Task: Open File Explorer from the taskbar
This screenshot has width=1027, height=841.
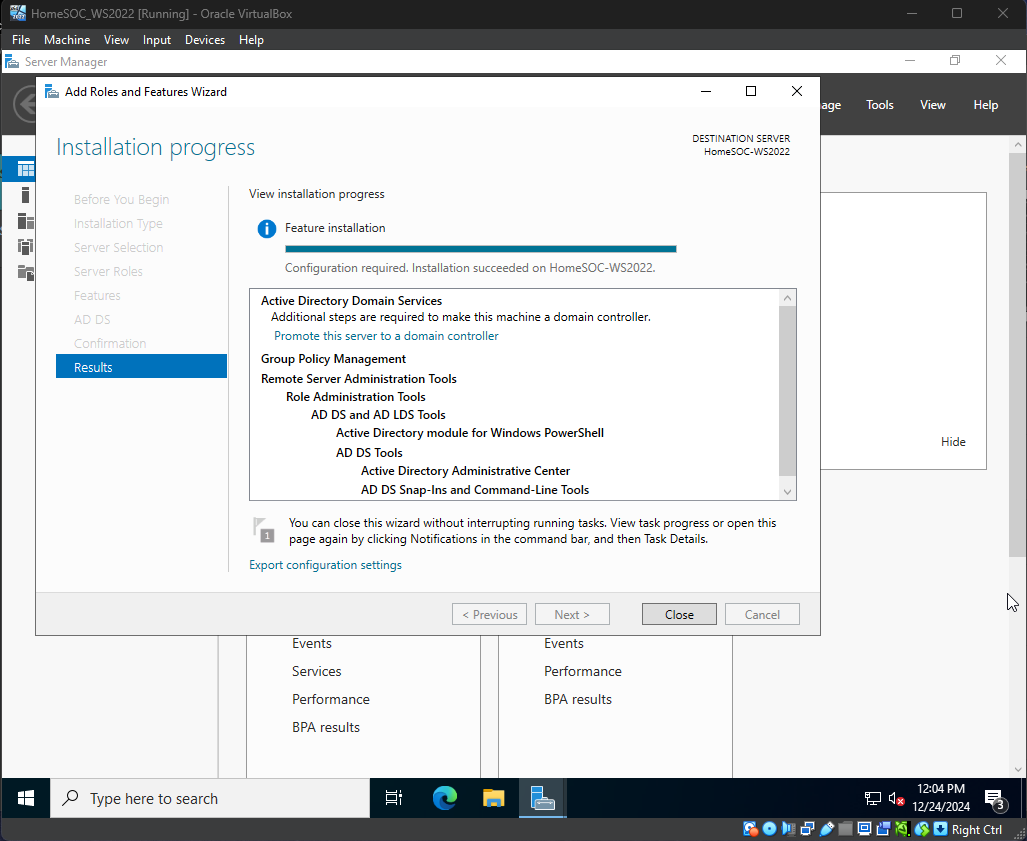Action: (x=493, y=798)
